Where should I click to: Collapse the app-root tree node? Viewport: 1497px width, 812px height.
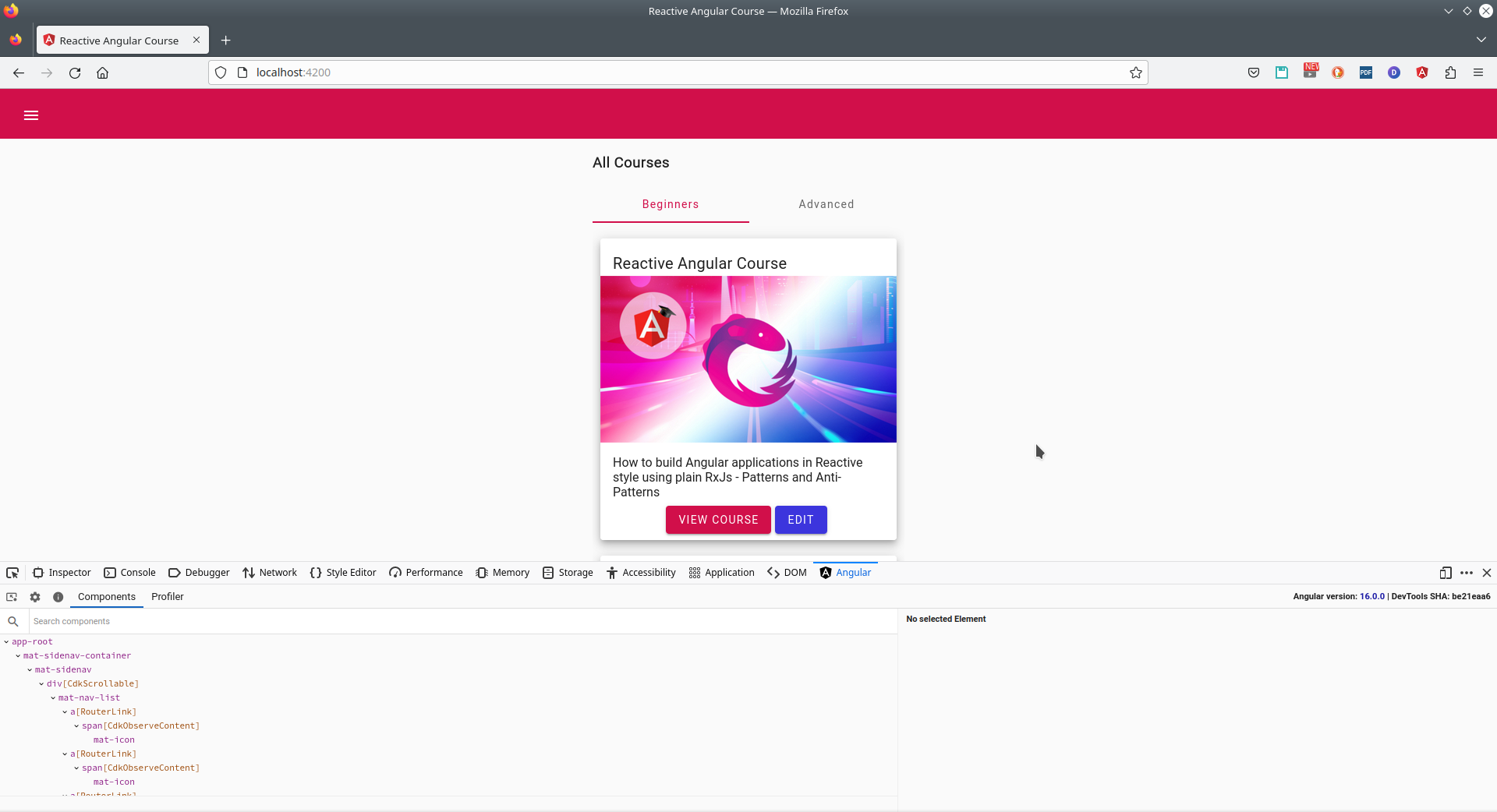6,642
